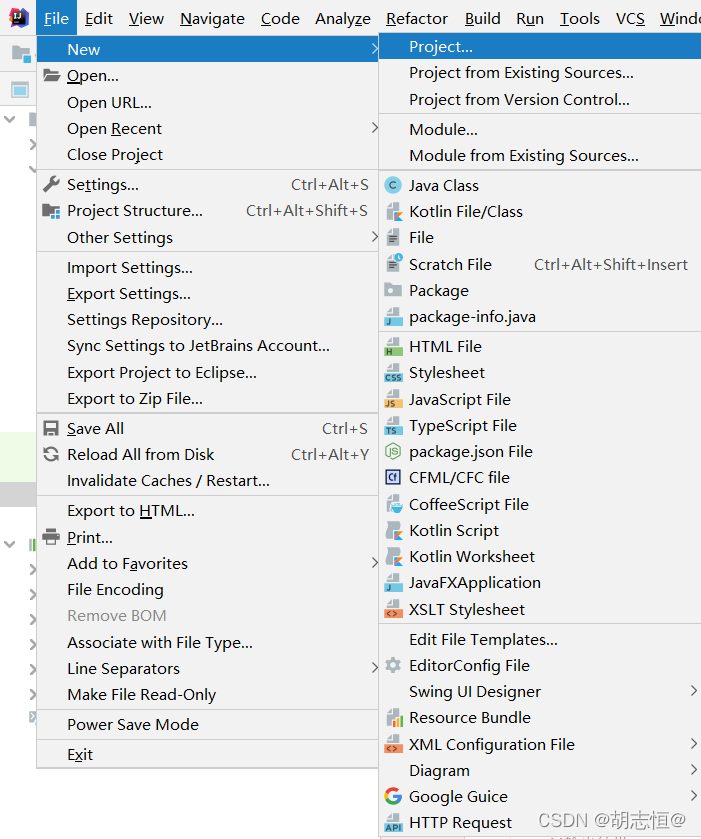701x839 pixels.
Task: Expand the Google Guice submenu arrow
Action: point(694,796)
